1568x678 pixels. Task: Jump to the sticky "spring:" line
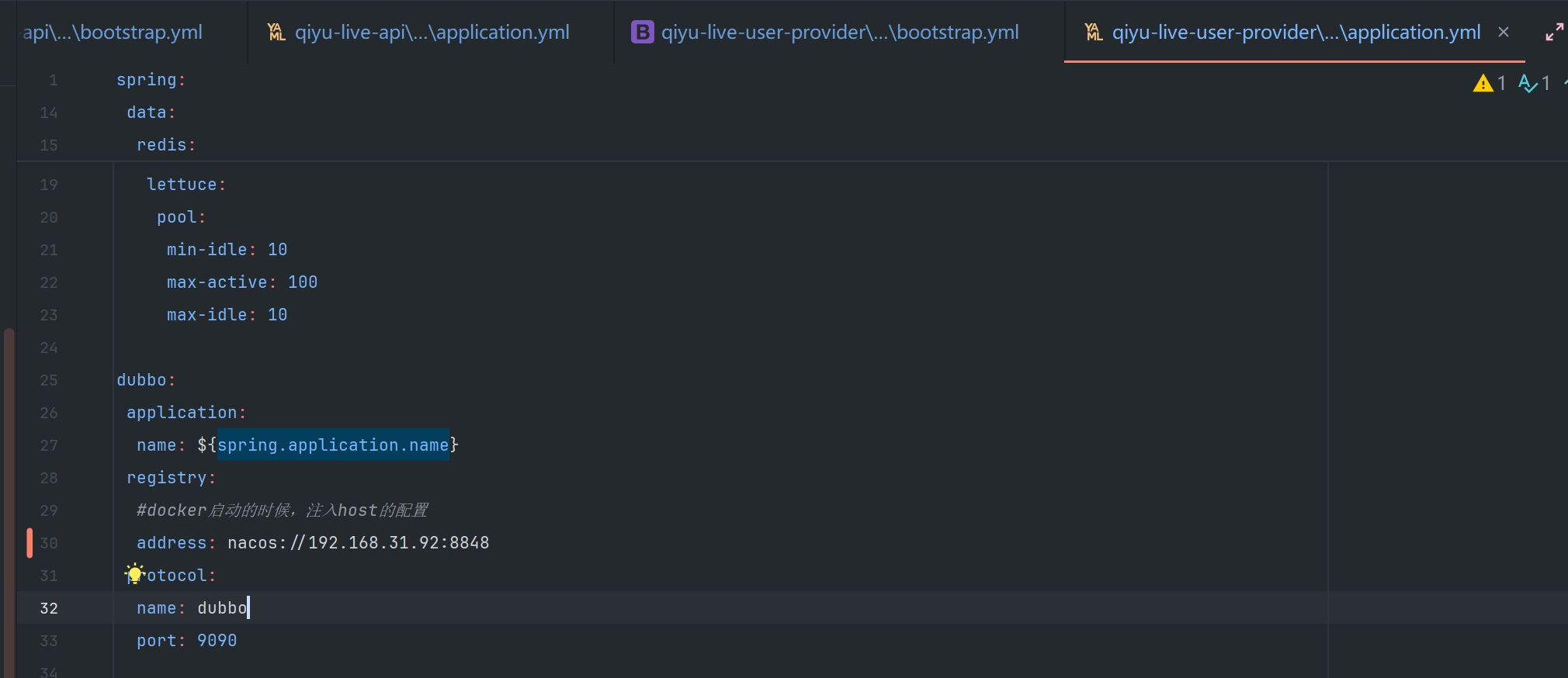pyautogui.click(x=151, y=80)
